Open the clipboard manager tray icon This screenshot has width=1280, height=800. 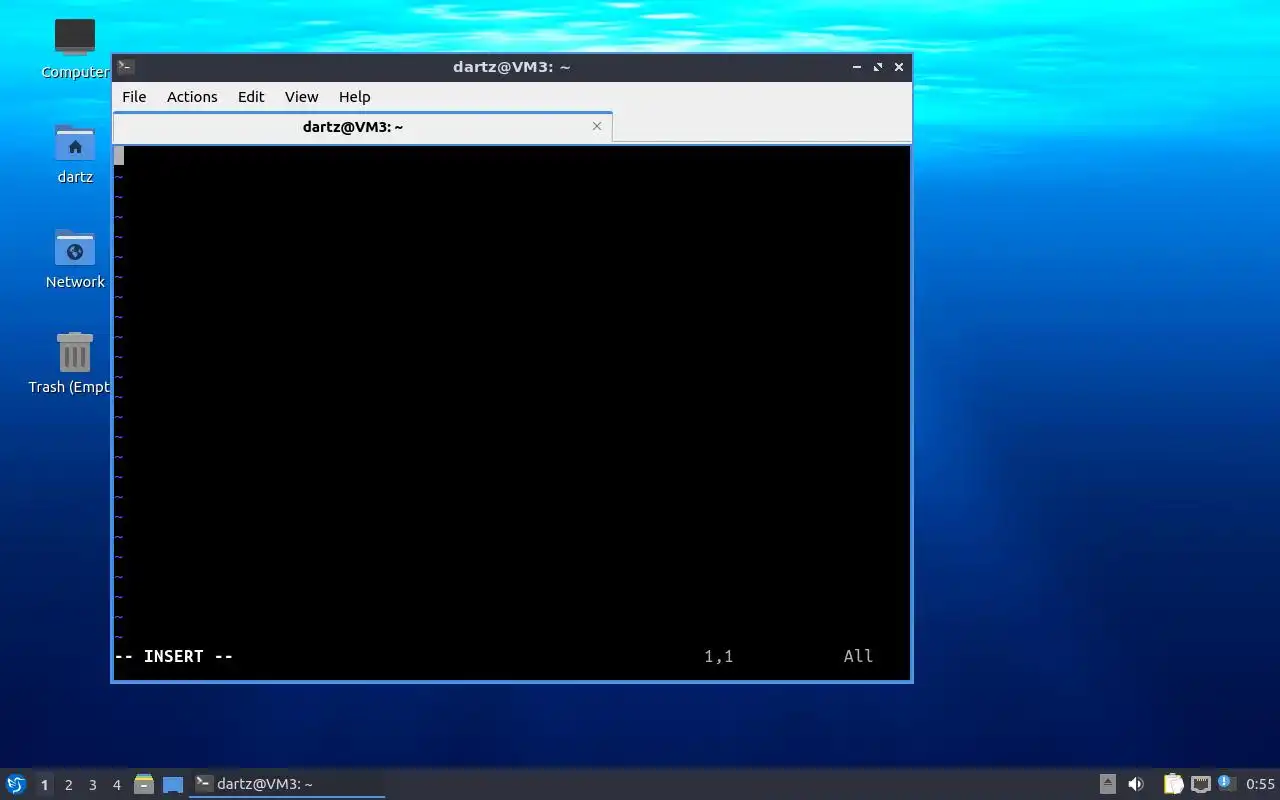pyautogui.click(x=1173, y=784)
